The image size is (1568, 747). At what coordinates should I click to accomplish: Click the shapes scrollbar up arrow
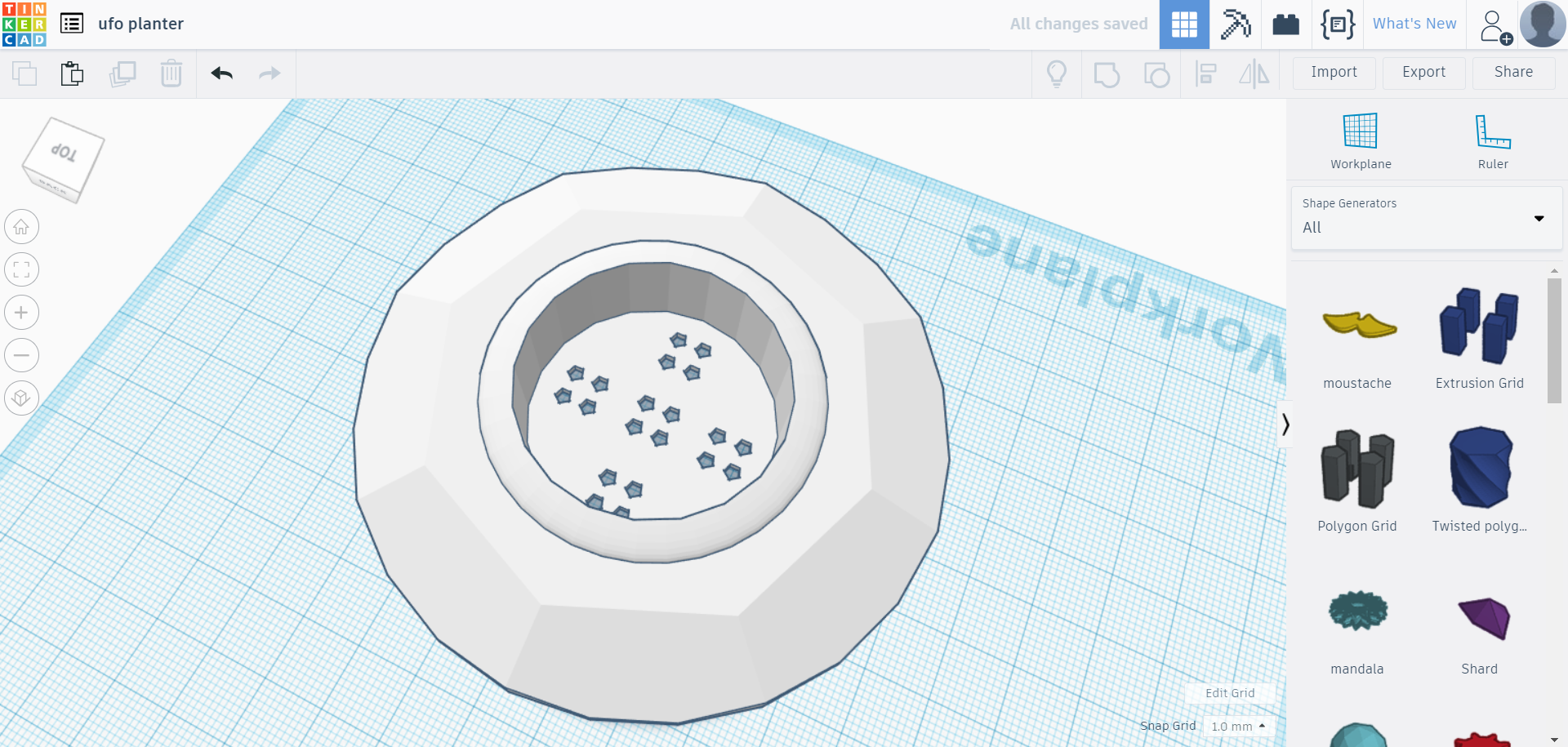click(x=1554, y=270)
